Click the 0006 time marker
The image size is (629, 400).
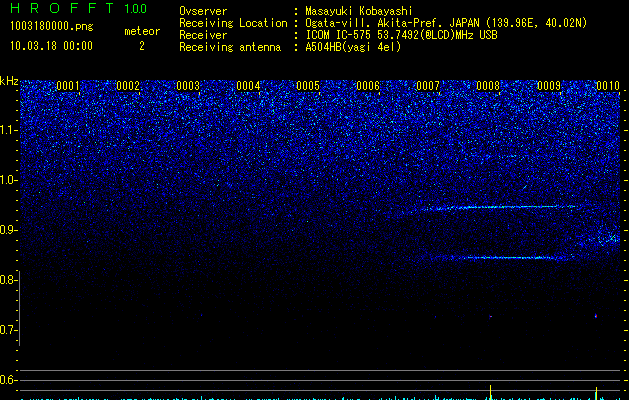click(368, 86)
